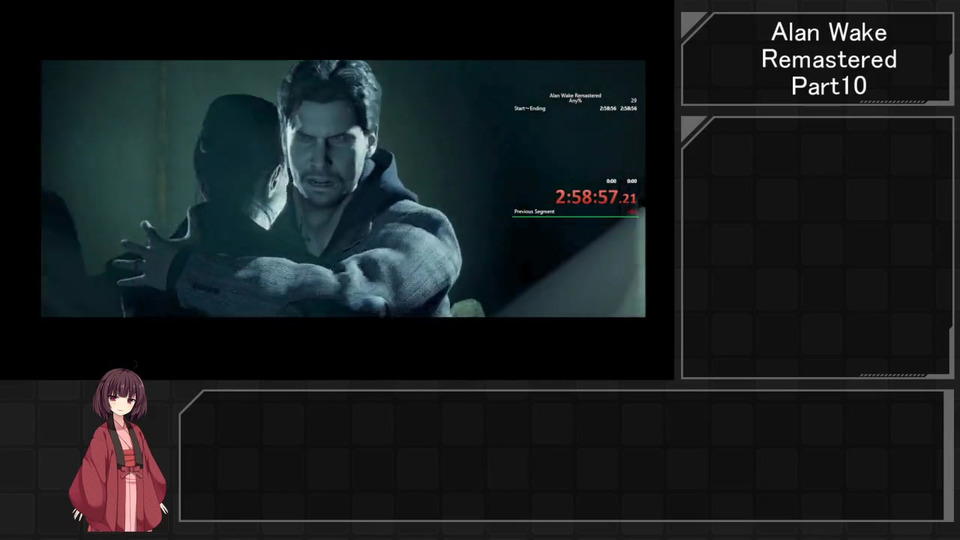
Task: Click the anime avatar in red kimono
Action: [119, 450]
